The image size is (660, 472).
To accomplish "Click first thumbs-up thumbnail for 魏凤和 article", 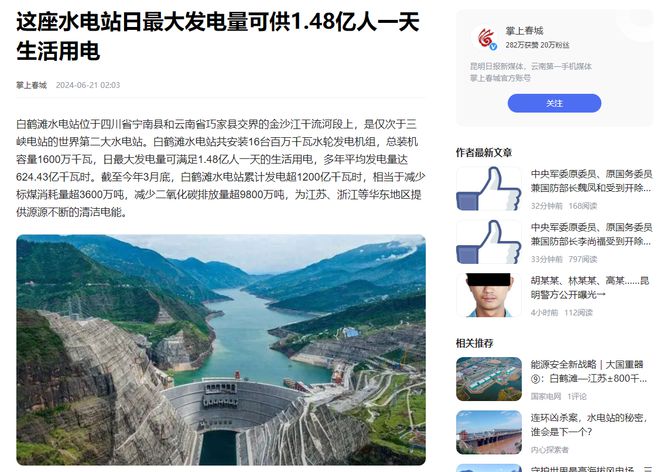I will pos(489,189).
